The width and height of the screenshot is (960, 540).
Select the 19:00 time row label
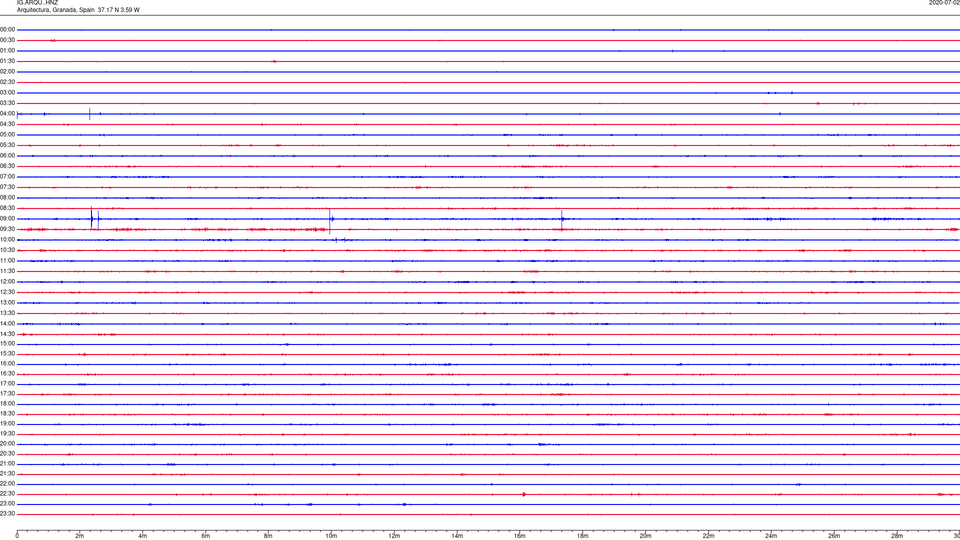7,424
